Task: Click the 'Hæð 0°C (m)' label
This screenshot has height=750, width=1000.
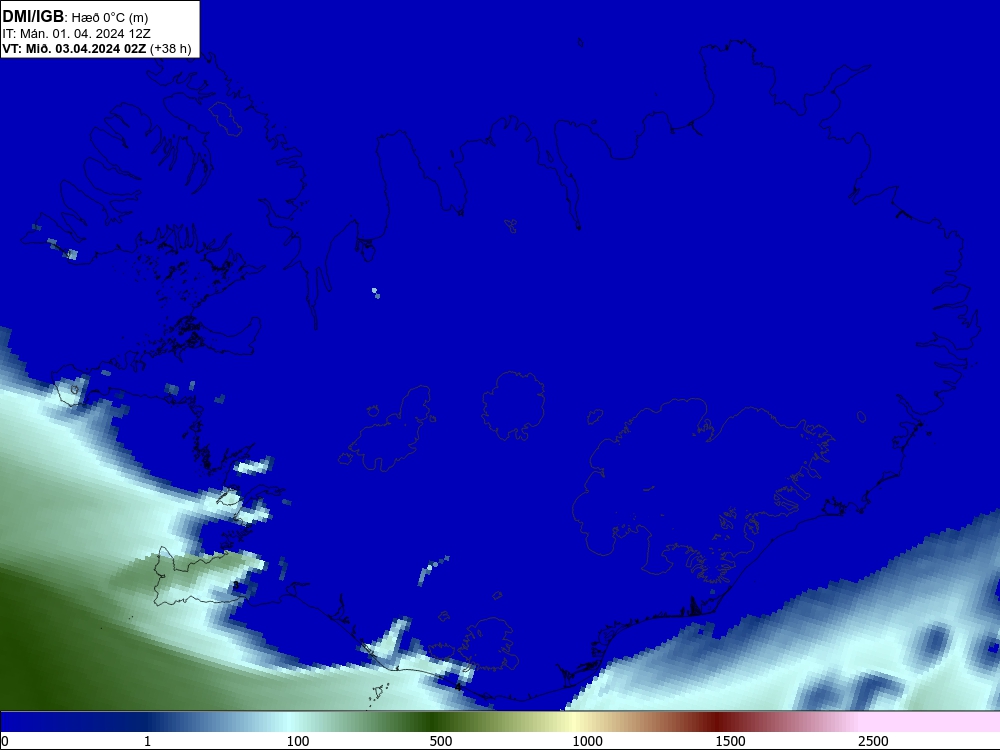Action: pos(110,18)
